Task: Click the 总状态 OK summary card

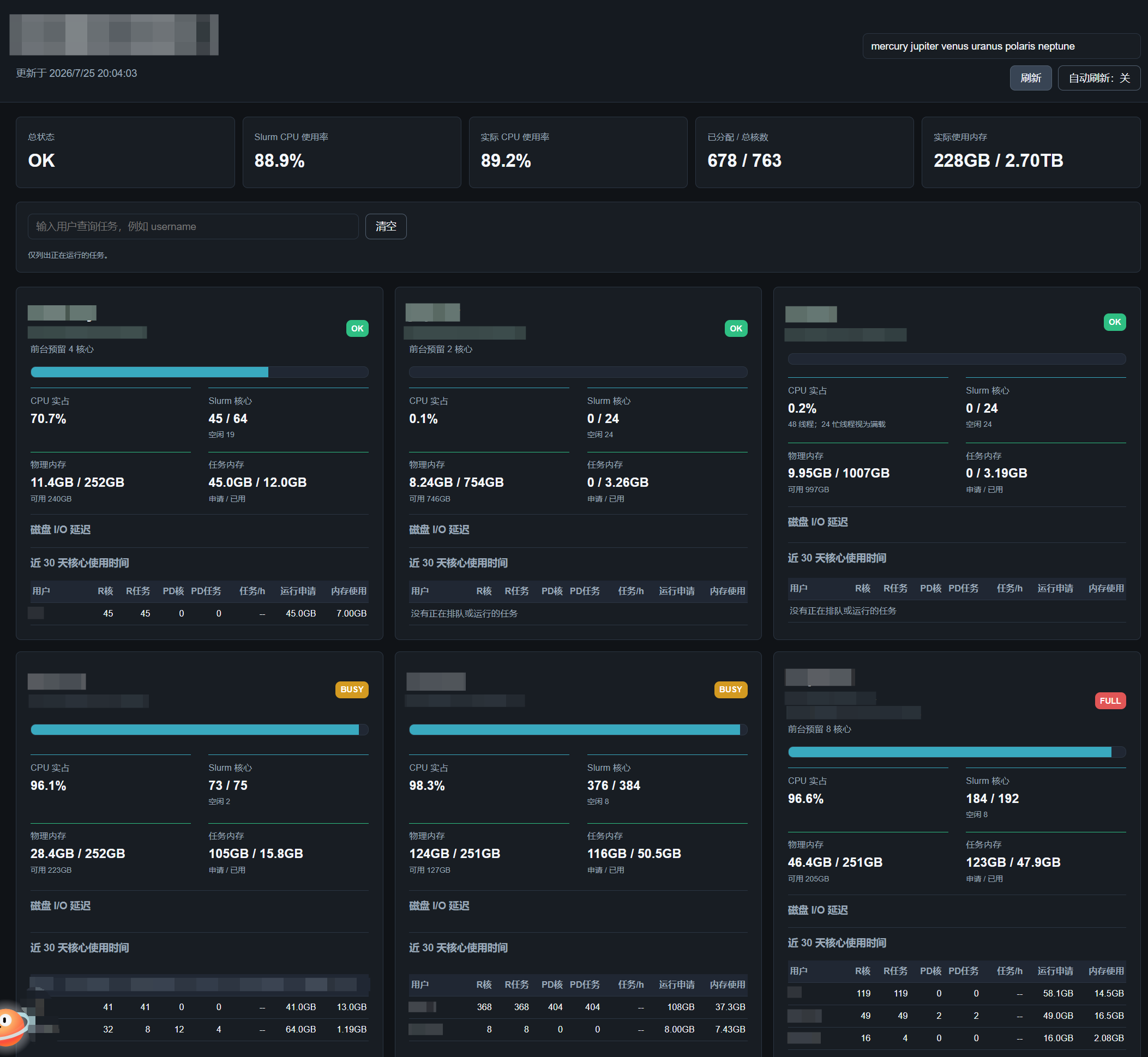Action: (x=125, y=152)
